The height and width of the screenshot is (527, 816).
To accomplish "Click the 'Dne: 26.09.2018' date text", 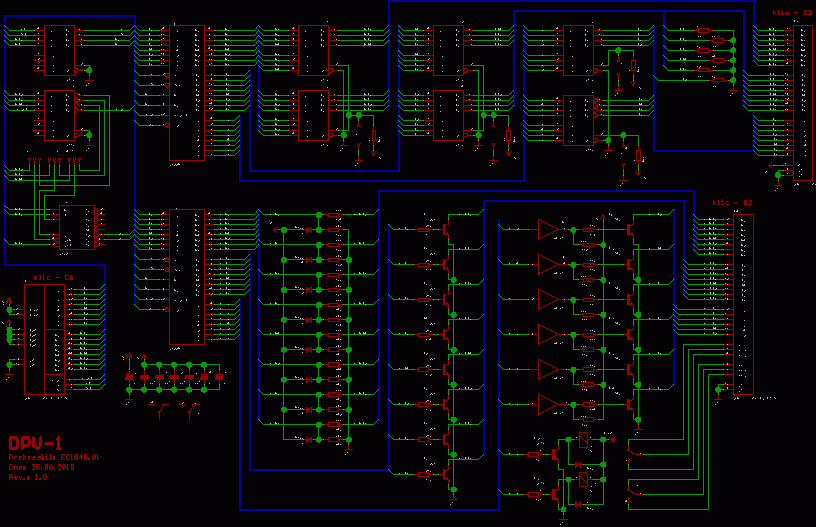I will tap(42, 466).
